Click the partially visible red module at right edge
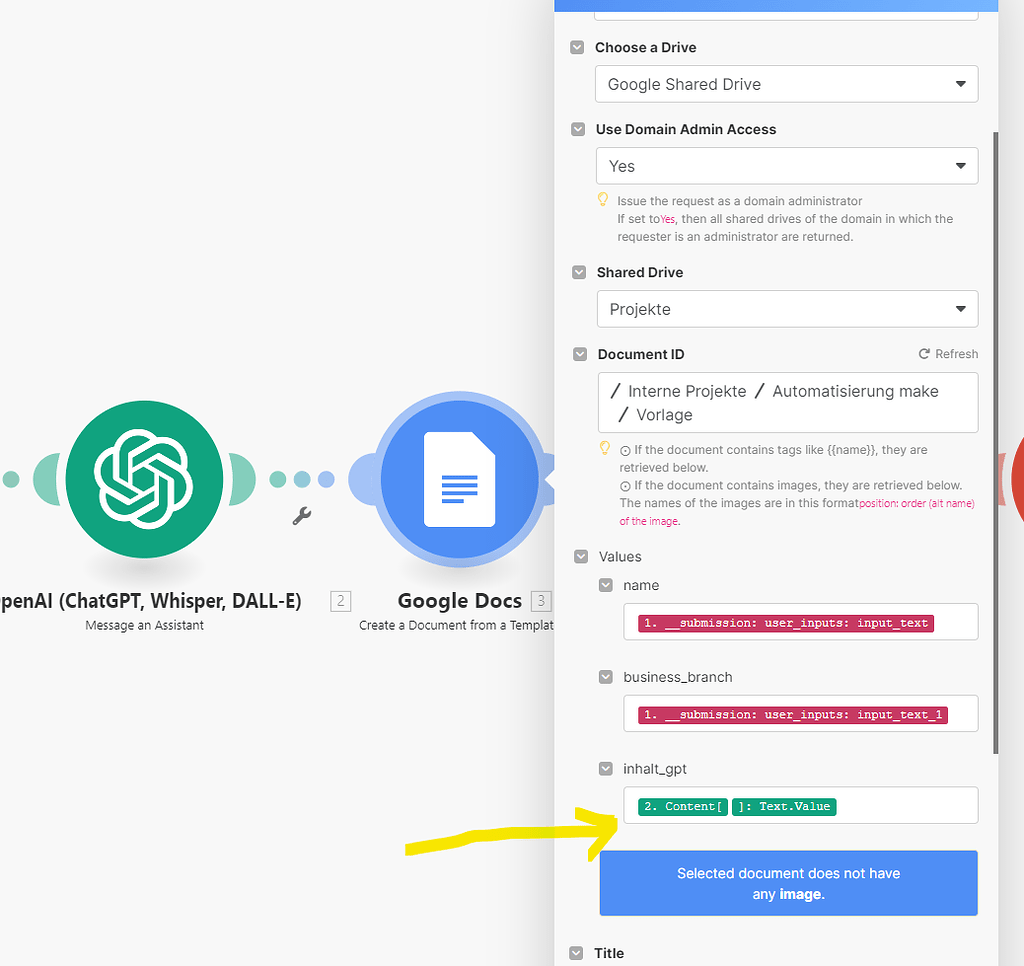1024x966 pixels. pos(1019,480)
